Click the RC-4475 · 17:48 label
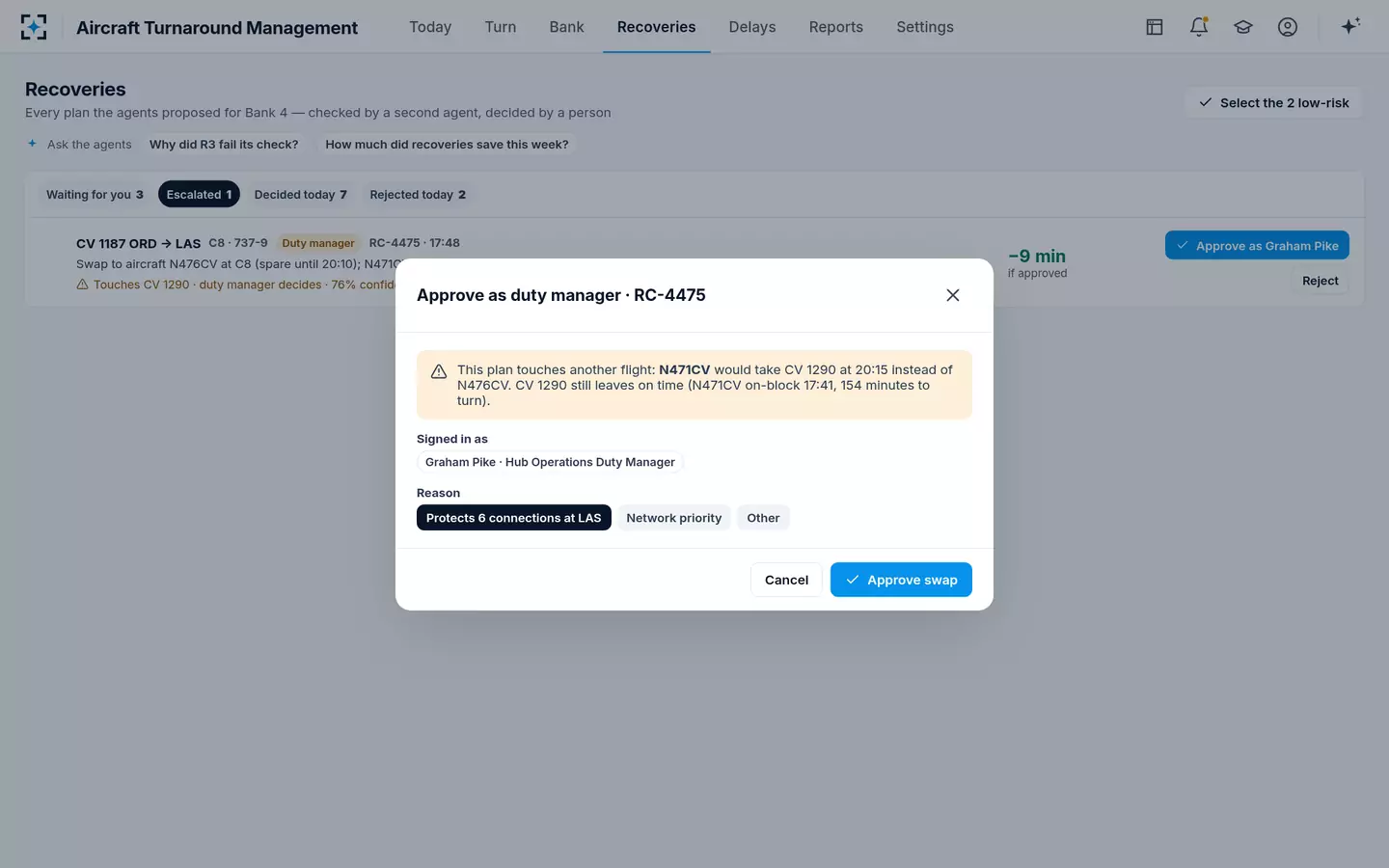1389x868 pixels. point(415,243)
